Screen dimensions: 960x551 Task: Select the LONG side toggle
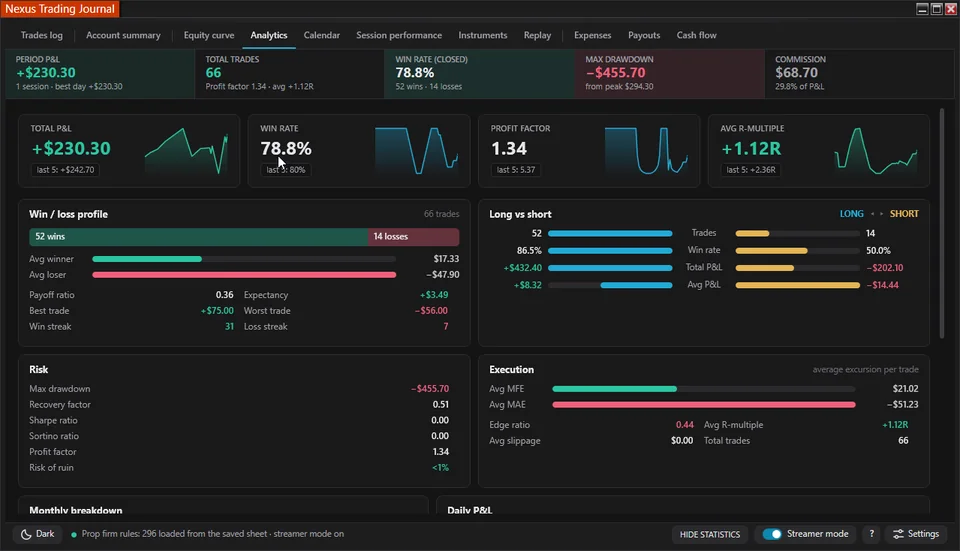[x=851, y=214]
